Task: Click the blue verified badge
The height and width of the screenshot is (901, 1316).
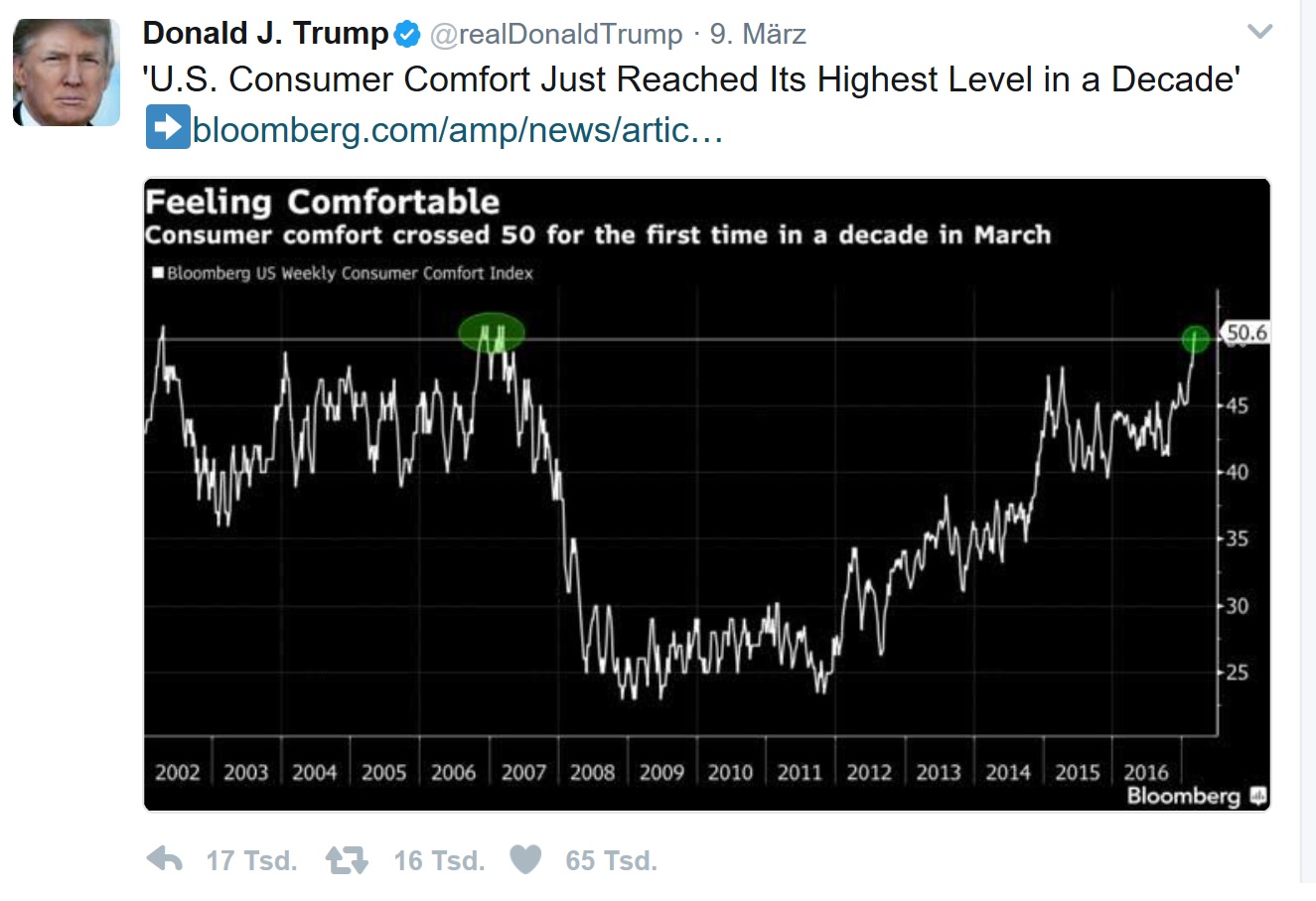Action: click(408, 35)
